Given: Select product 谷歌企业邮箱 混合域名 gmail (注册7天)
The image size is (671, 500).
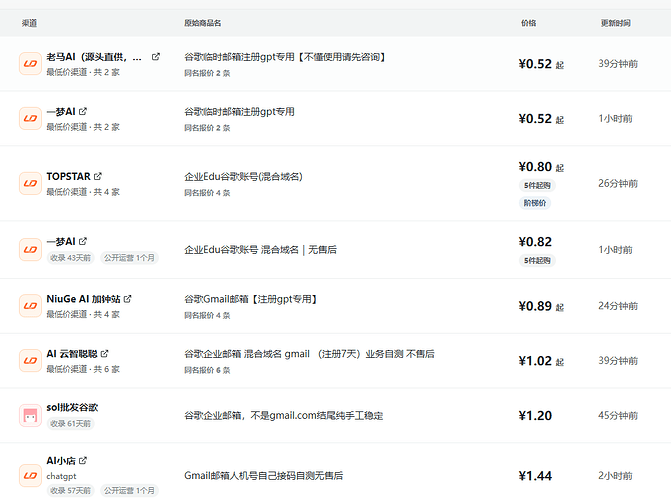Looking at the screenshot, I should 309,354.
